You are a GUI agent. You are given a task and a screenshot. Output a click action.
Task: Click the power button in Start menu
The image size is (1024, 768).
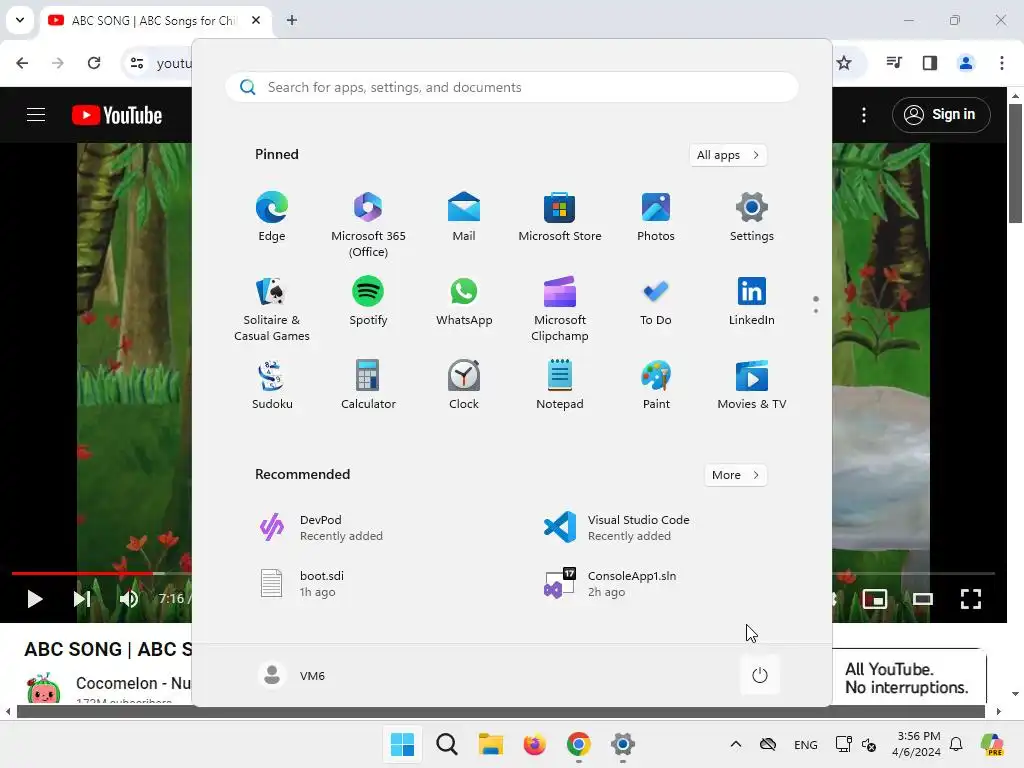coord(760,675)
